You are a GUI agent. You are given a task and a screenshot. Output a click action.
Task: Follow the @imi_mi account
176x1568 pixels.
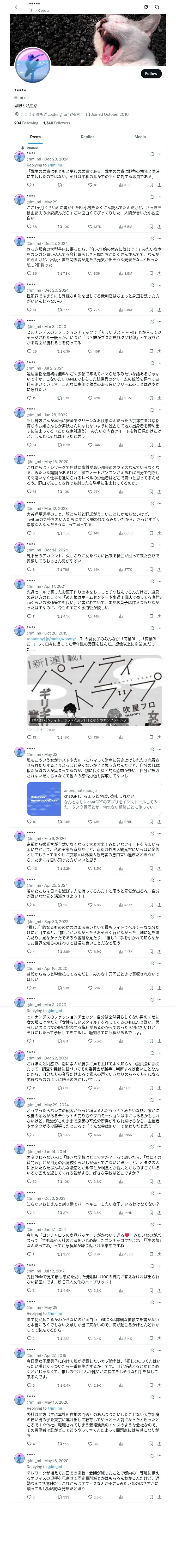151,74
